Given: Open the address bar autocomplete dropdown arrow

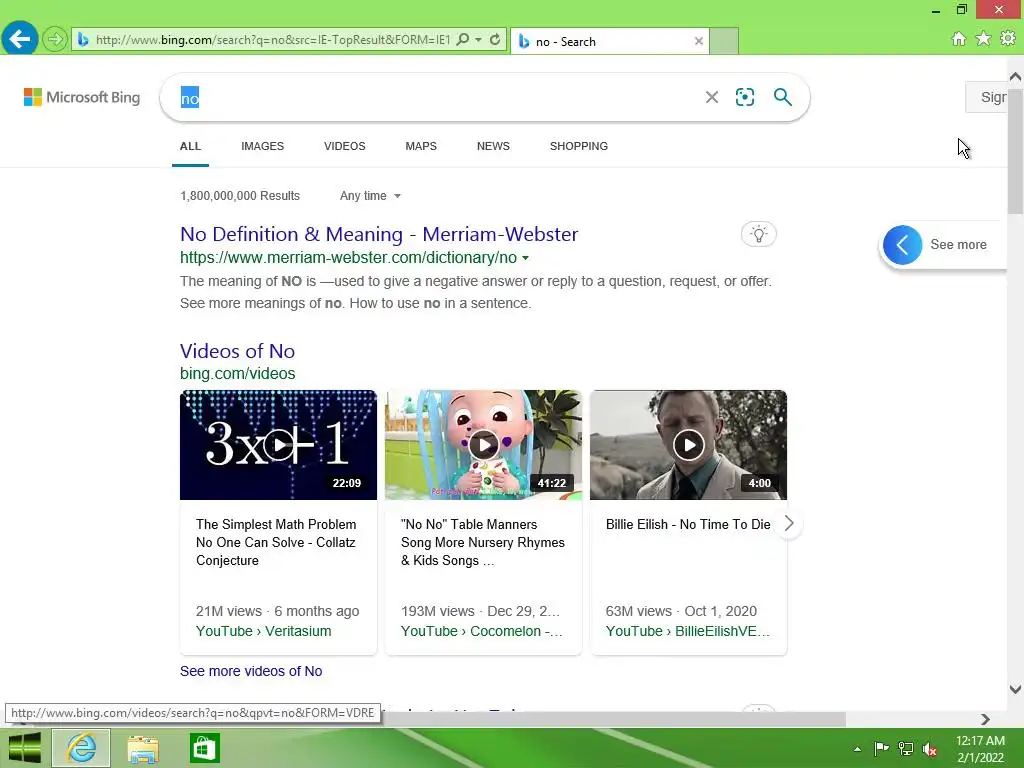Looking at the screenshot, I should (479, 40).
